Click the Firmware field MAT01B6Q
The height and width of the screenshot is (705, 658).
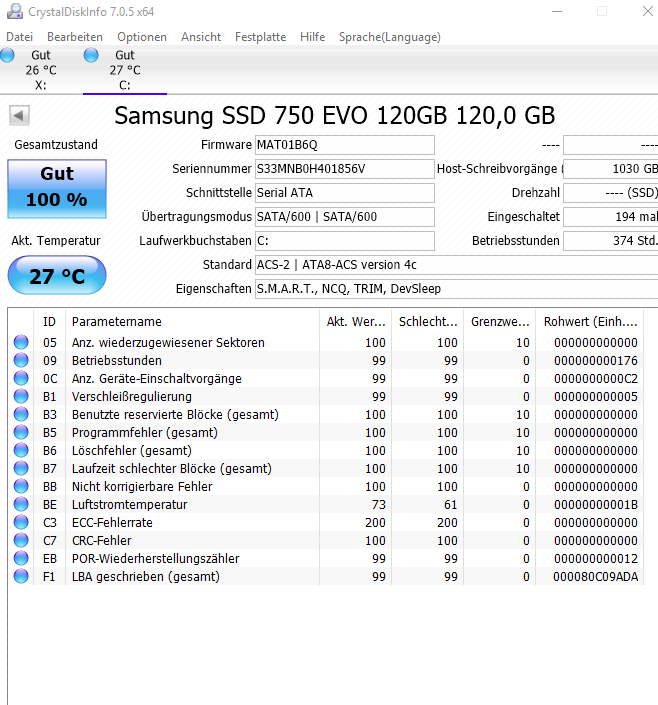point(345,145)
